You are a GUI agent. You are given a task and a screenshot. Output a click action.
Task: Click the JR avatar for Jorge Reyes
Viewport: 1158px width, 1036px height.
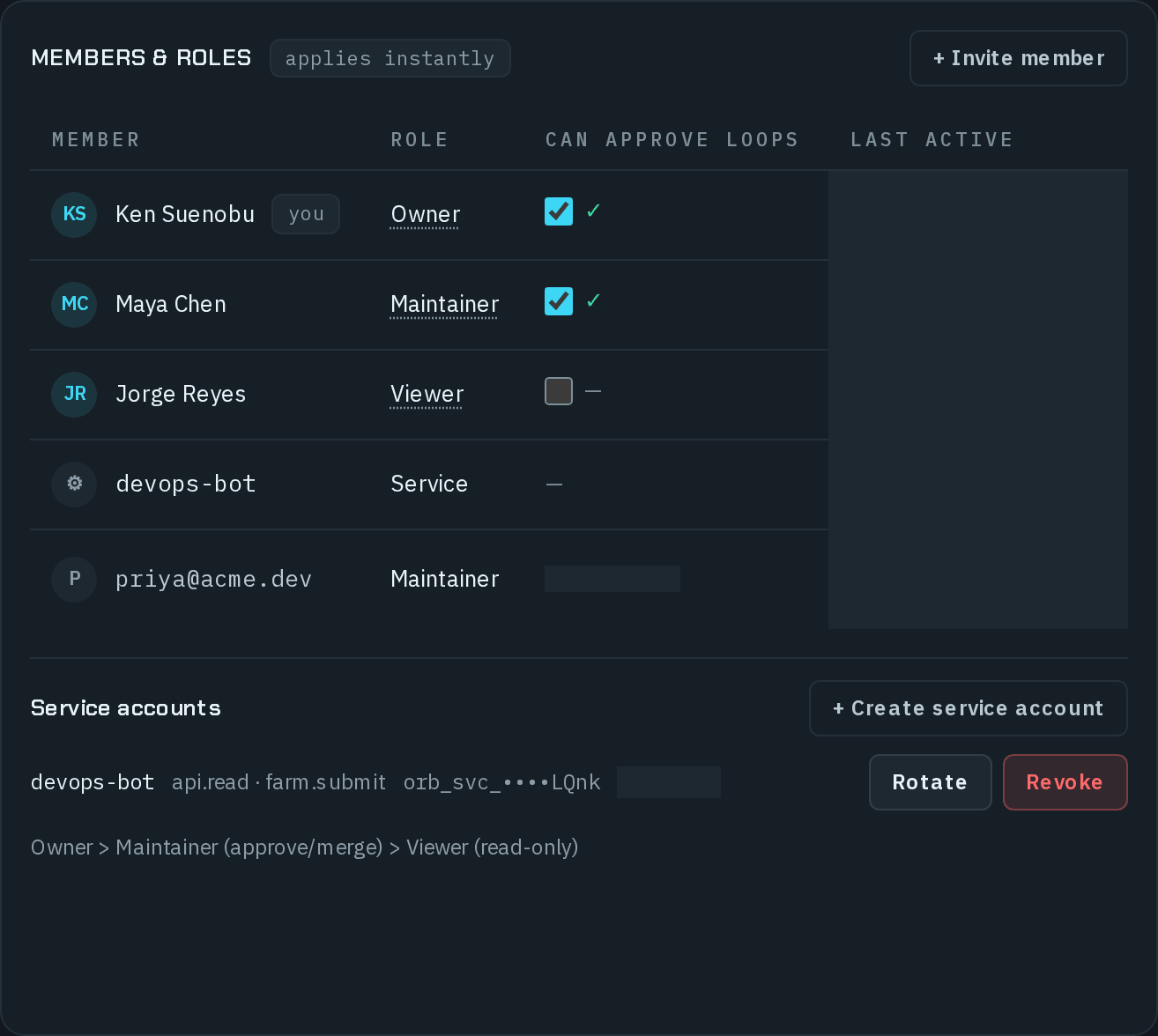click(x=74, y=394)
